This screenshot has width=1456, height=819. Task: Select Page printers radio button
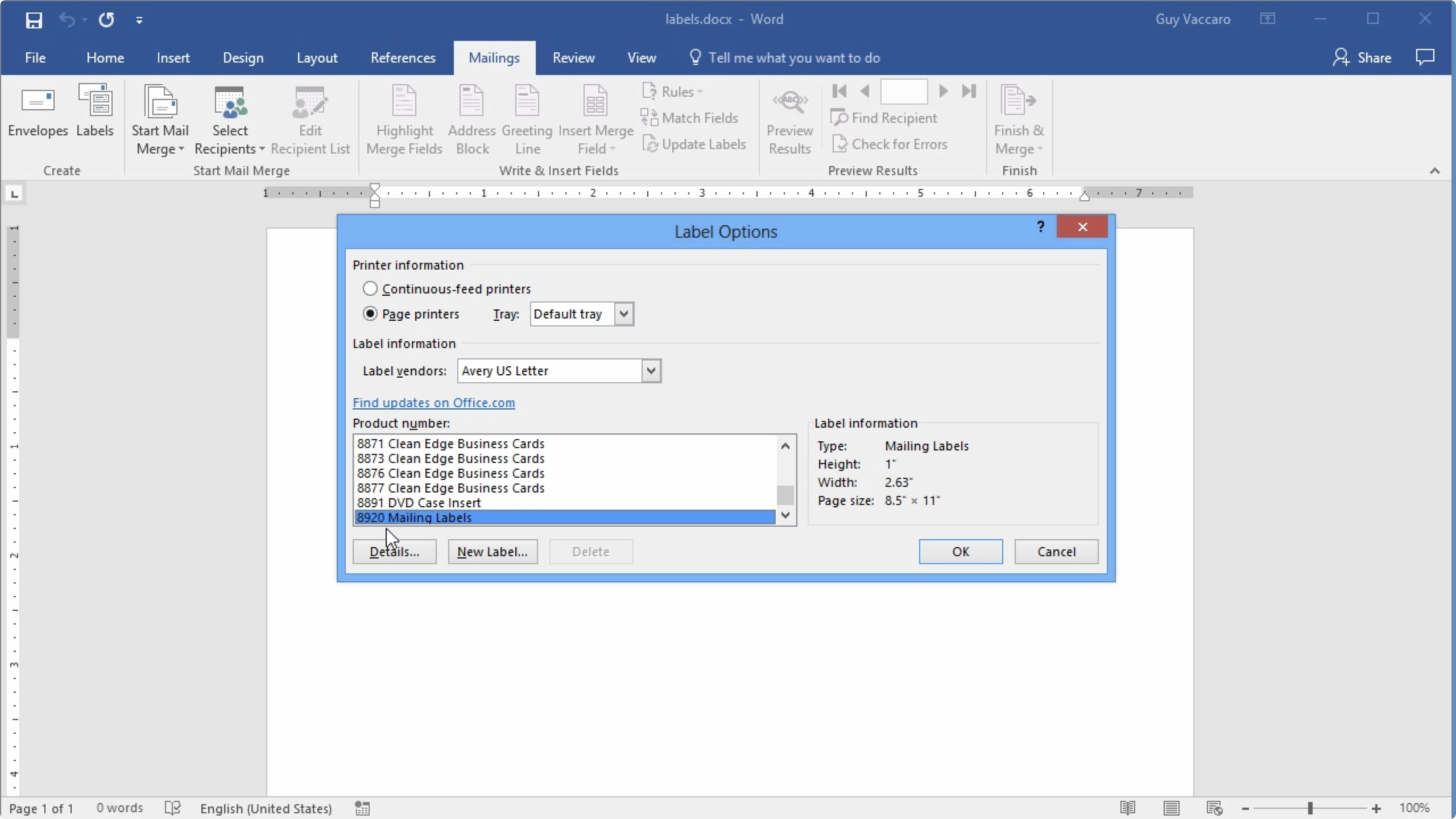[x=369, y=313]
